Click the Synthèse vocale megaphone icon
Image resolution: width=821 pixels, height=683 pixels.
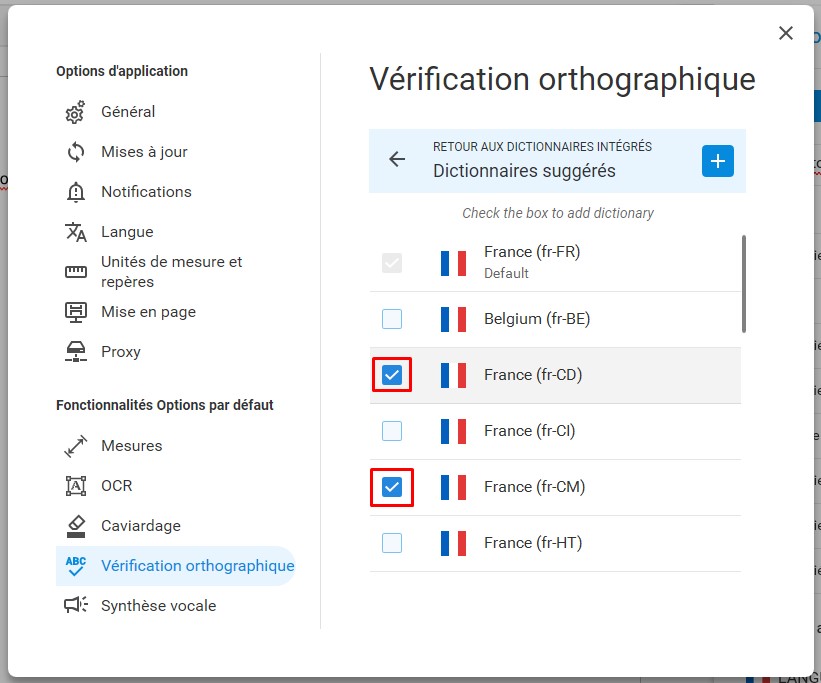click(x=75, y=605)
